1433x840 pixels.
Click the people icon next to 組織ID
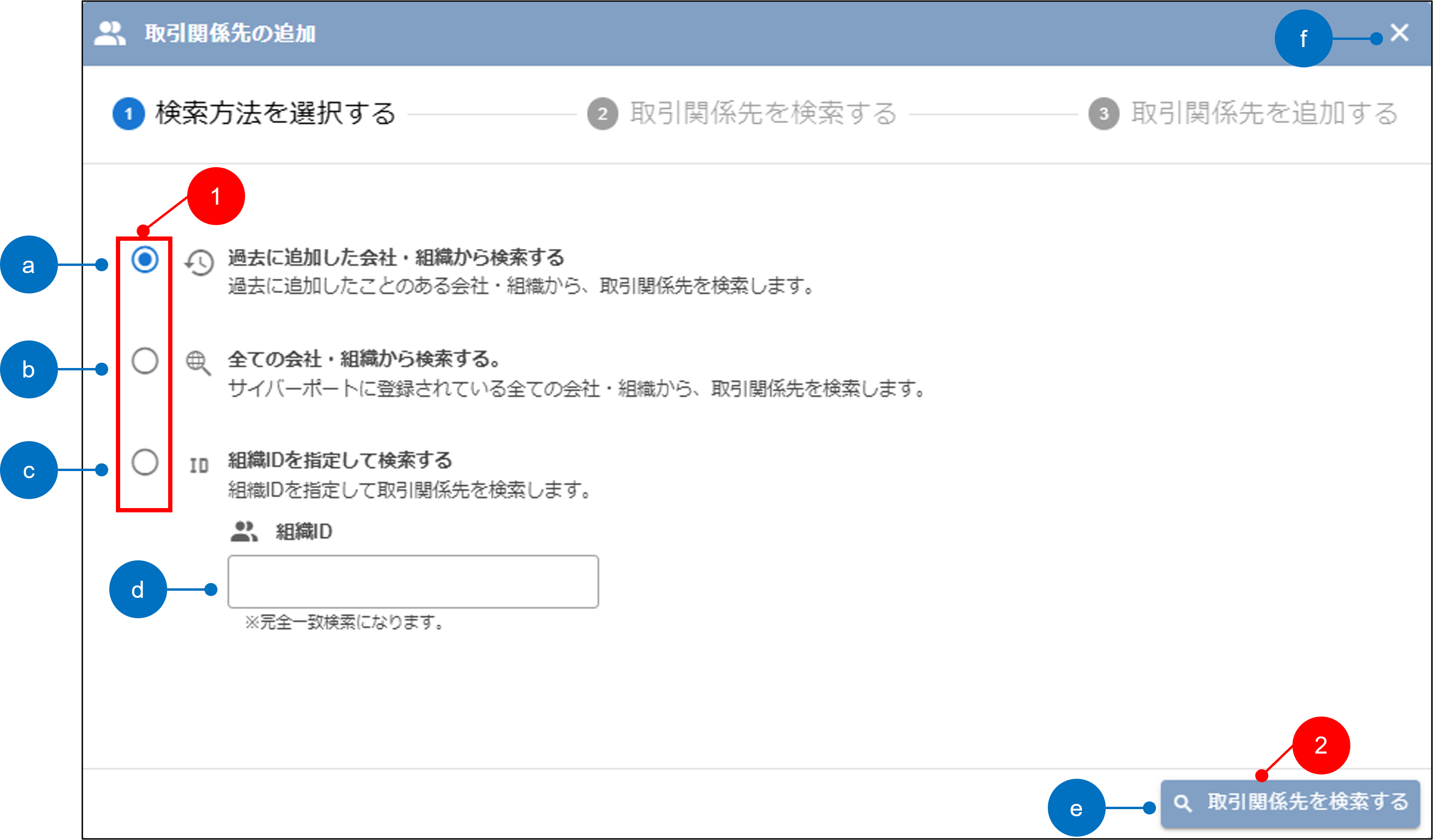tap(244, 531)
